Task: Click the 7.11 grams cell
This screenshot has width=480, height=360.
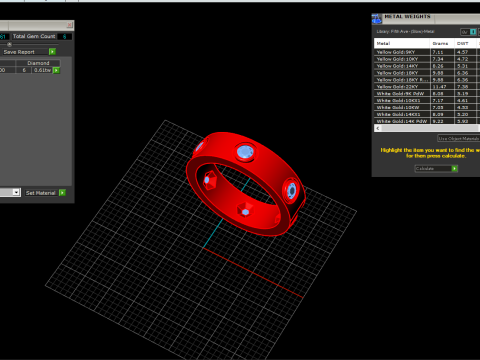Action: click(442, 52)
